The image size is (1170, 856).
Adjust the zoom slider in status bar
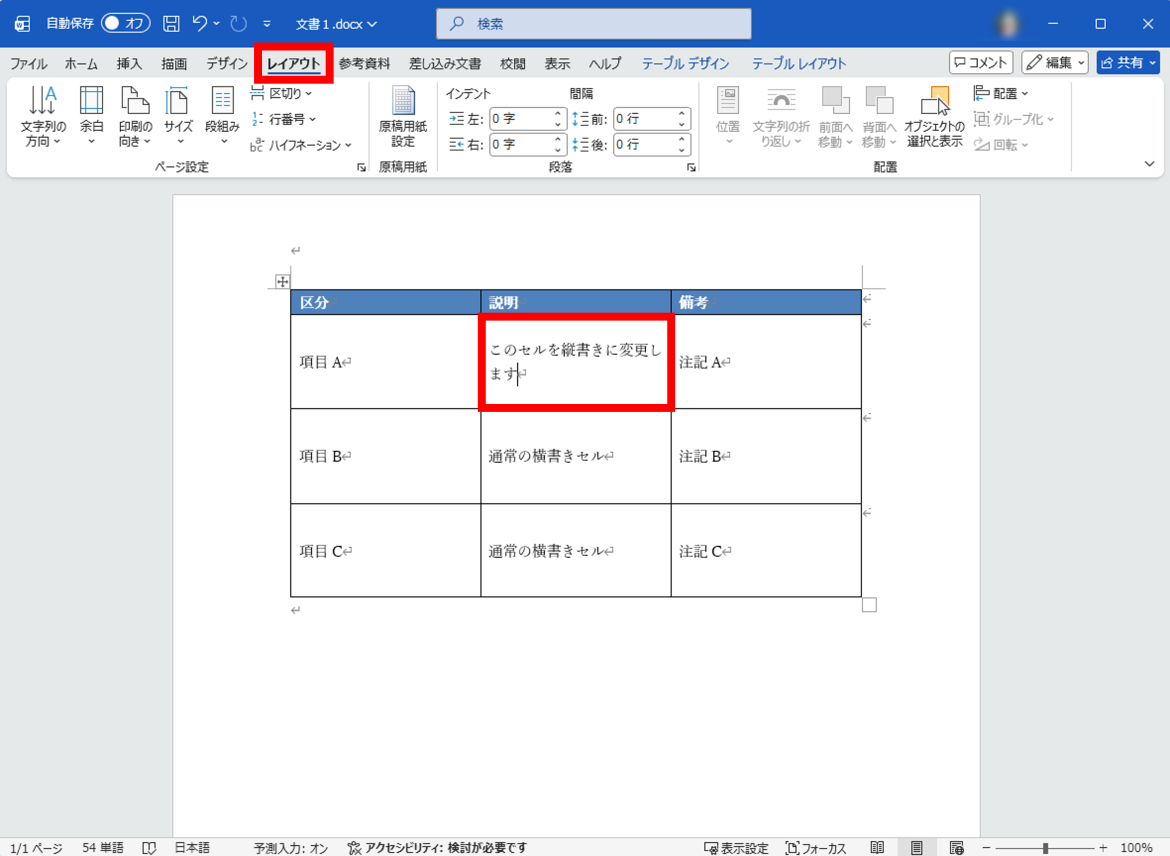(x=1045, y=848)
